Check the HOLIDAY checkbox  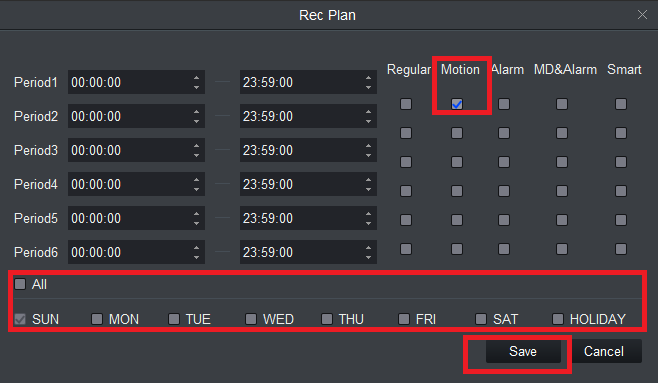tap(558, 319)
